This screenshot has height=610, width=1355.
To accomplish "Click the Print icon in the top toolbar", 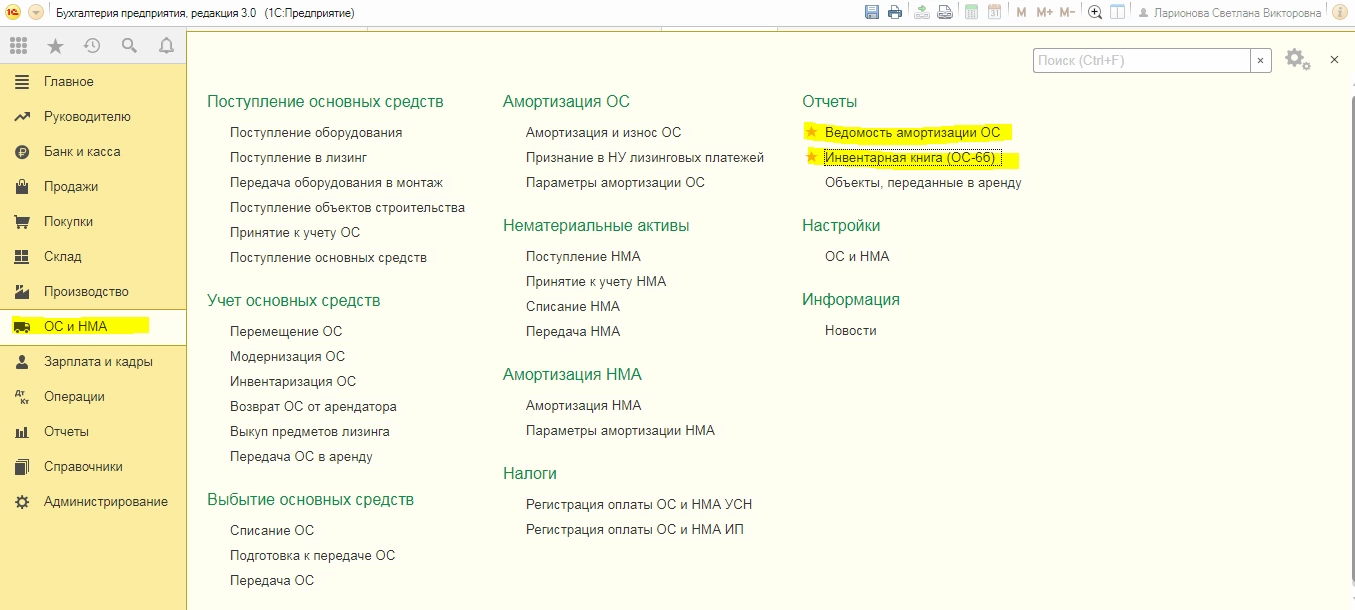I will 895,12.
